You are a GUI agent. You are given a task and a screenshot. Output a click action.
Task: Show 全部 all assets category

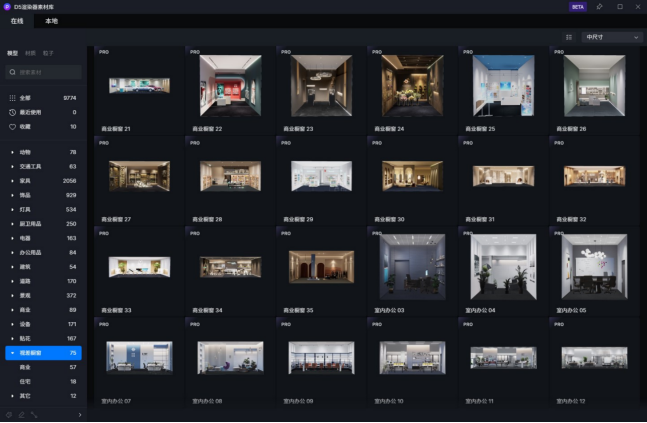(25, 98)
